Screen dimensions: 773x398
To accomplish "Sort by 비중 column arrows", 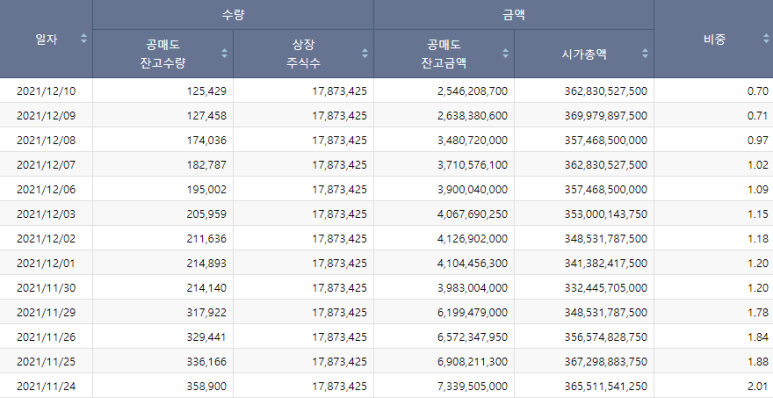I will (x=766, y=38).
